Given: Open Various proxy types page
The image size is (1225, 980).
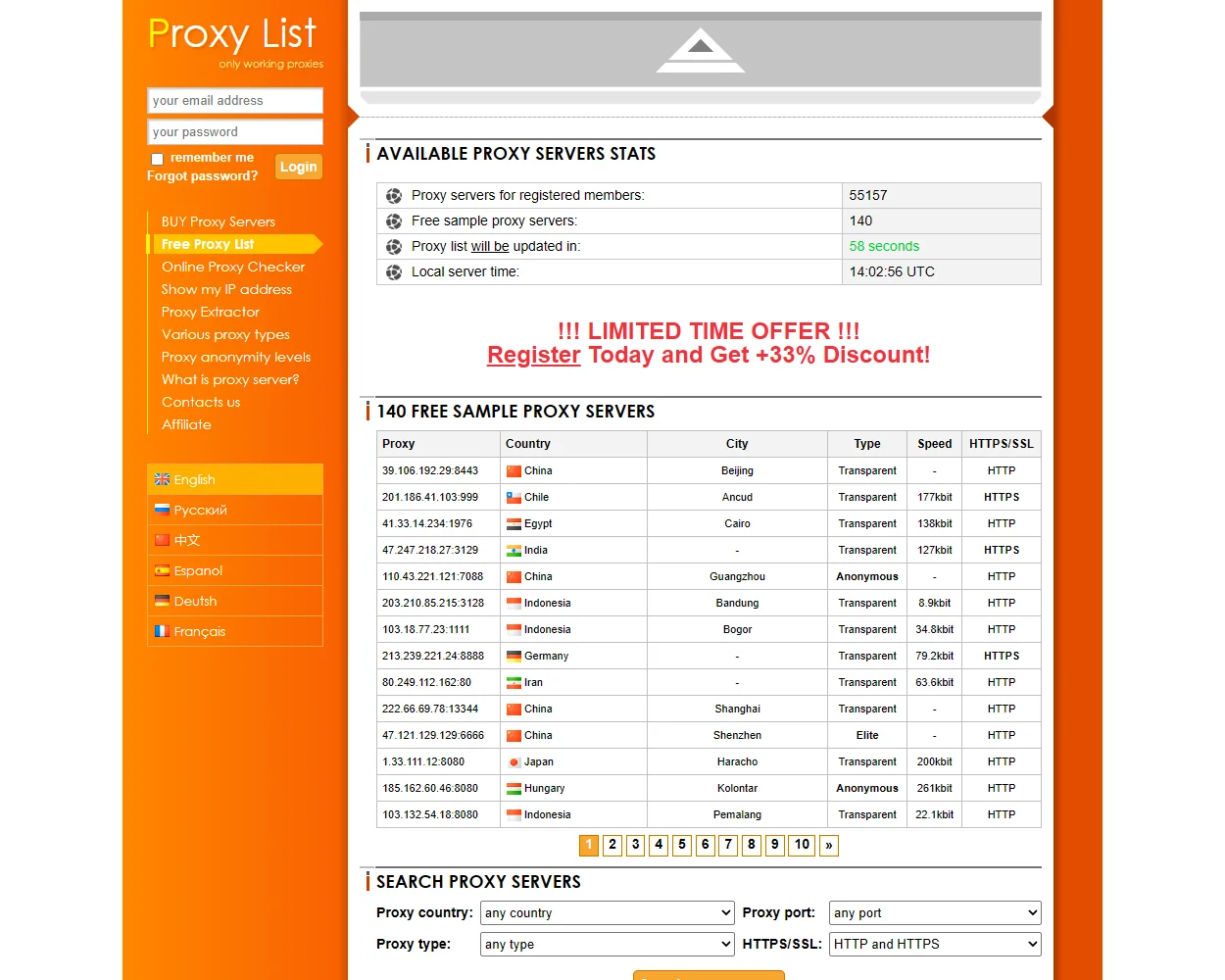Looking at the screenshot, I should [225, 334].
